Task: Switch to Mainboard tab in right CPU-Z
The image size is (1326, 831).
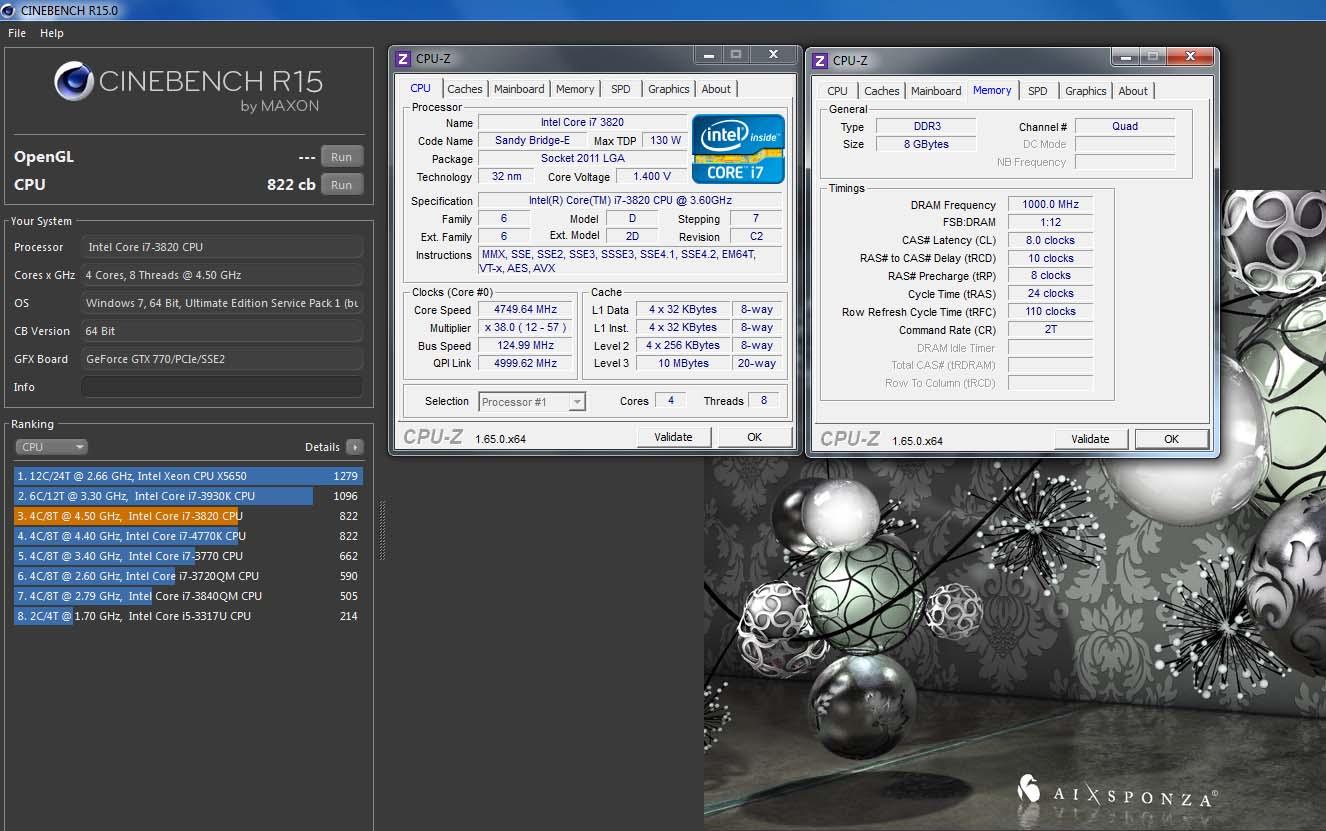Action: [x=936, y=91]
